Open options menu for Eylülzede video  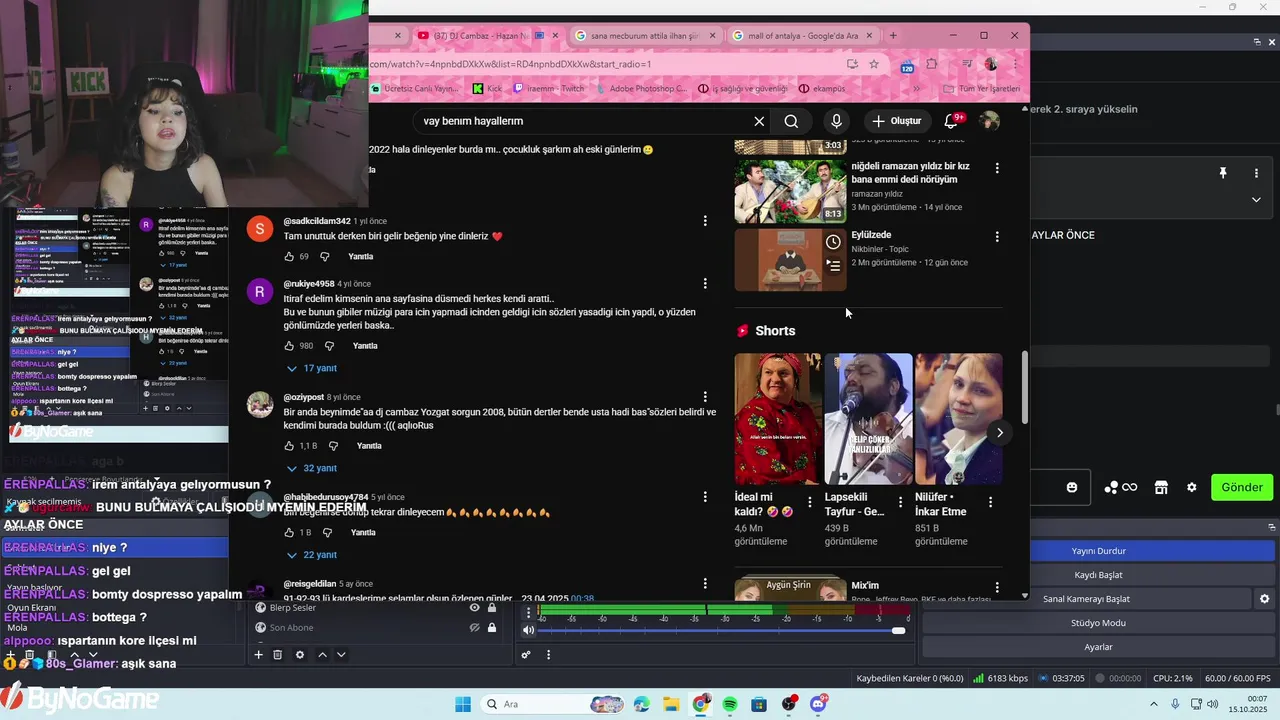[x=996, y=237]
